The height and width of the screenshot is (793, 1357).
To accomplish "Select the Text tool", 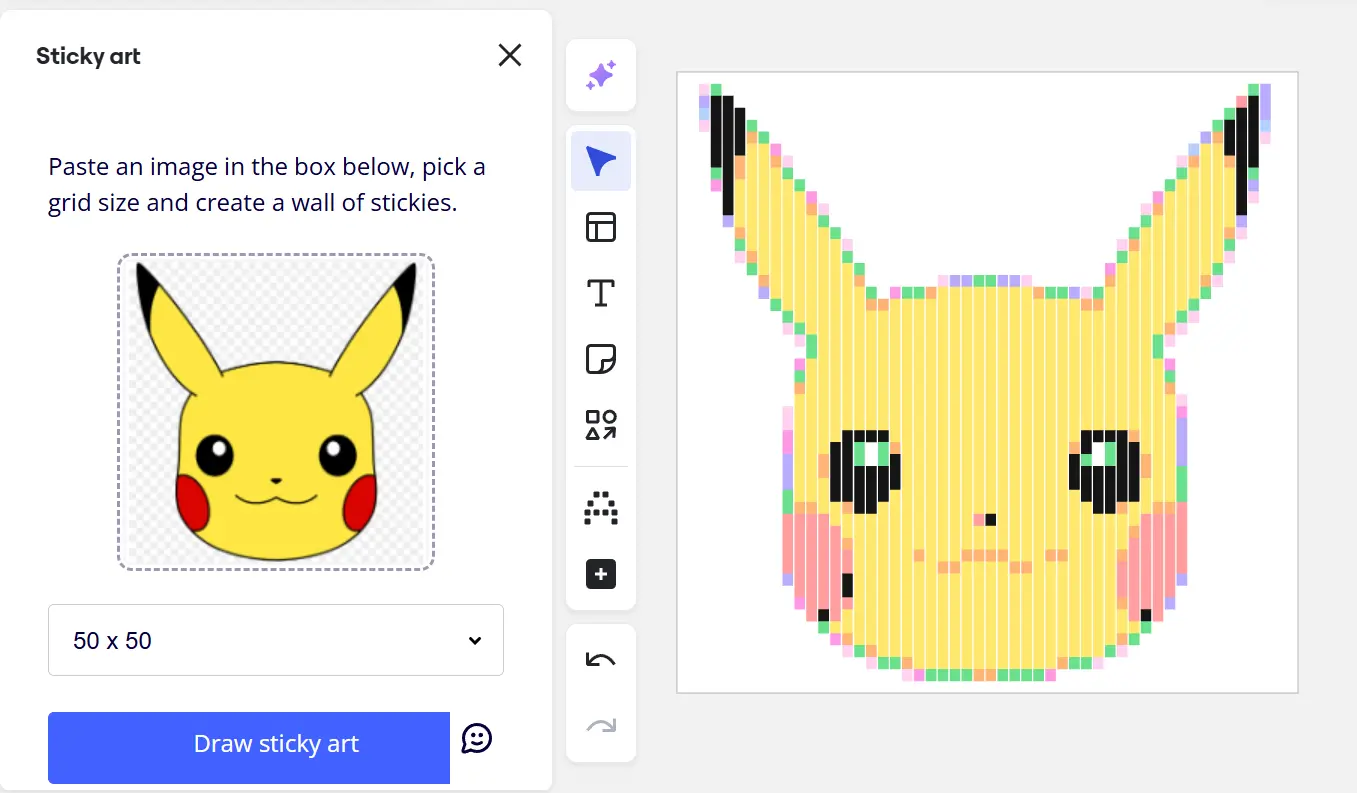I will 601,294.
